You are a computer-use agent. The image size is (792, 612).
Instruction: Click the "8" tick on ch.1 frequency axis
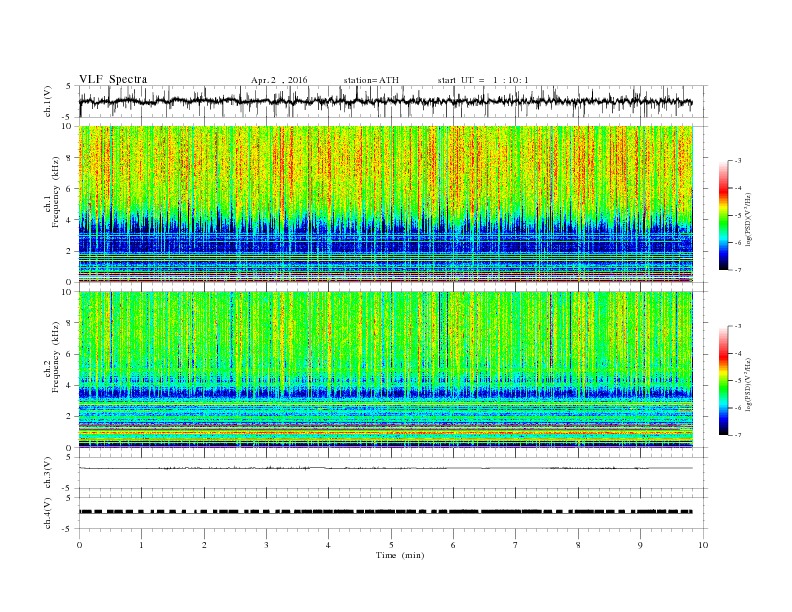pos(69,158)
